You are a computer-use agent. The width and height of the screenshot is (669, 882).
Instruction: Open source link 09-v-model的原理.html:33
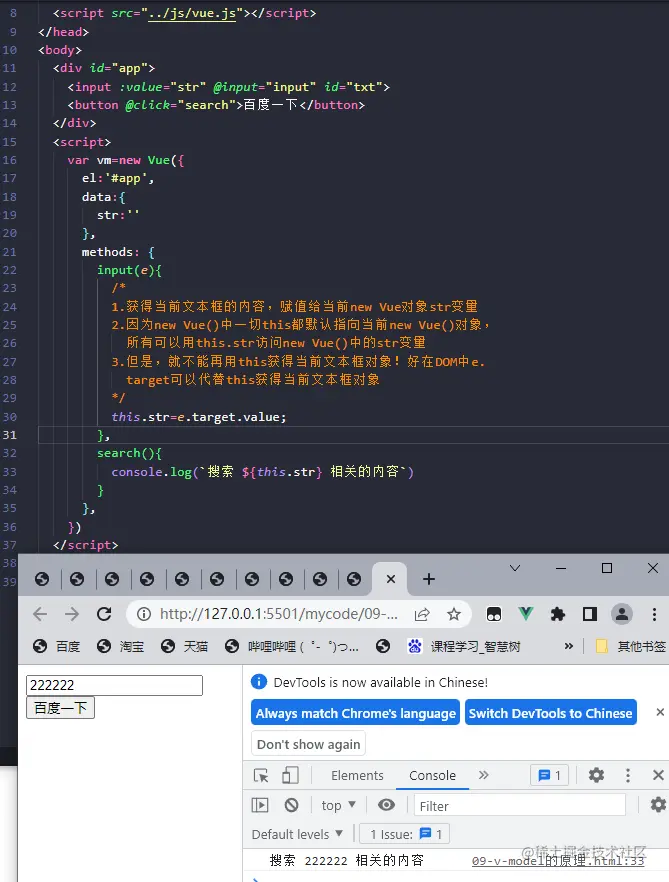click(558, 861)
